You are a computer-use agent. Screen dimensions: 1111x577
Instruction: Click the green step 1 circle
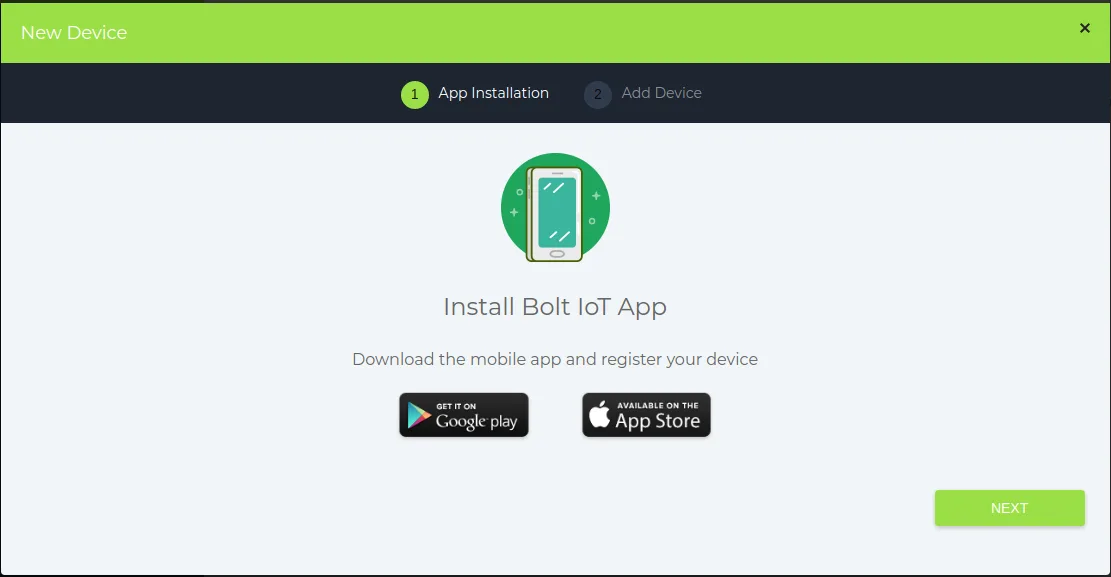click(x=414, y=94)
